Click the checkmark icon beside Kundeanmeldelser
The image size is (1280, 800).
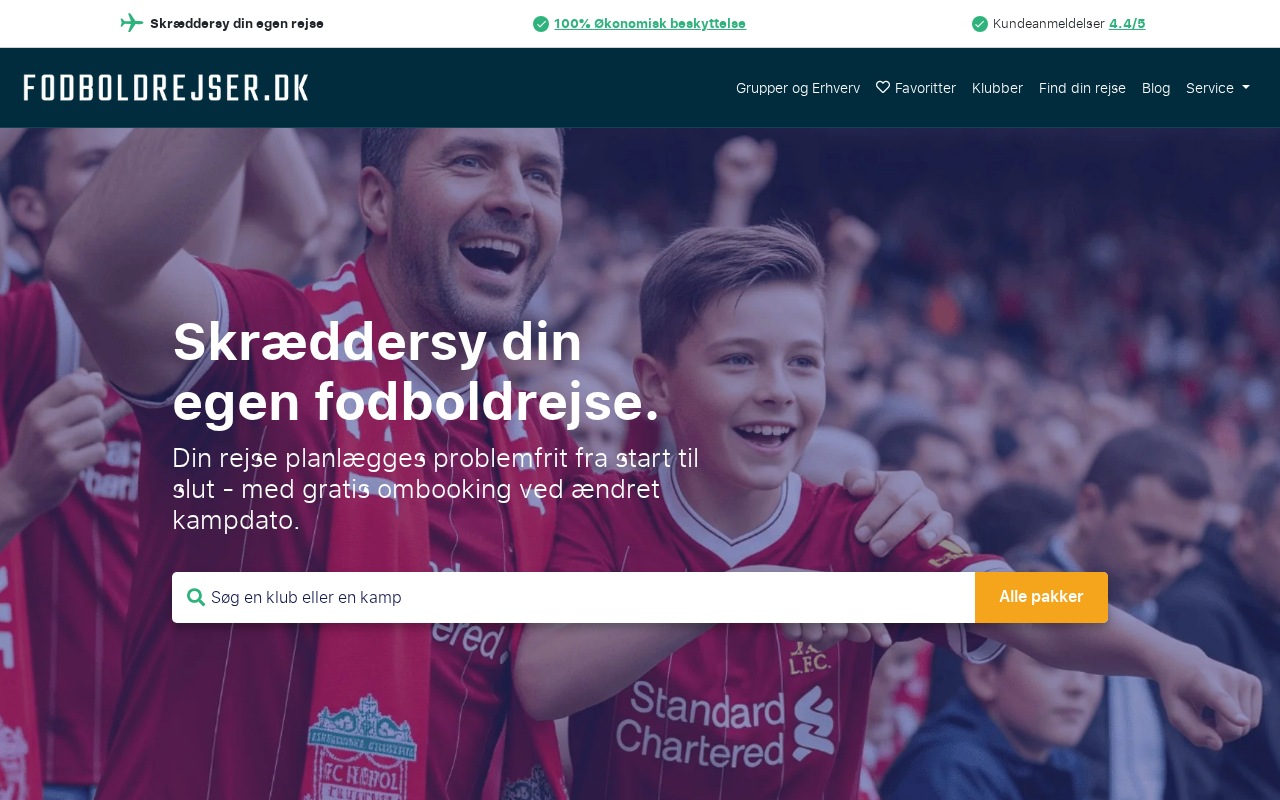point(980,24)
